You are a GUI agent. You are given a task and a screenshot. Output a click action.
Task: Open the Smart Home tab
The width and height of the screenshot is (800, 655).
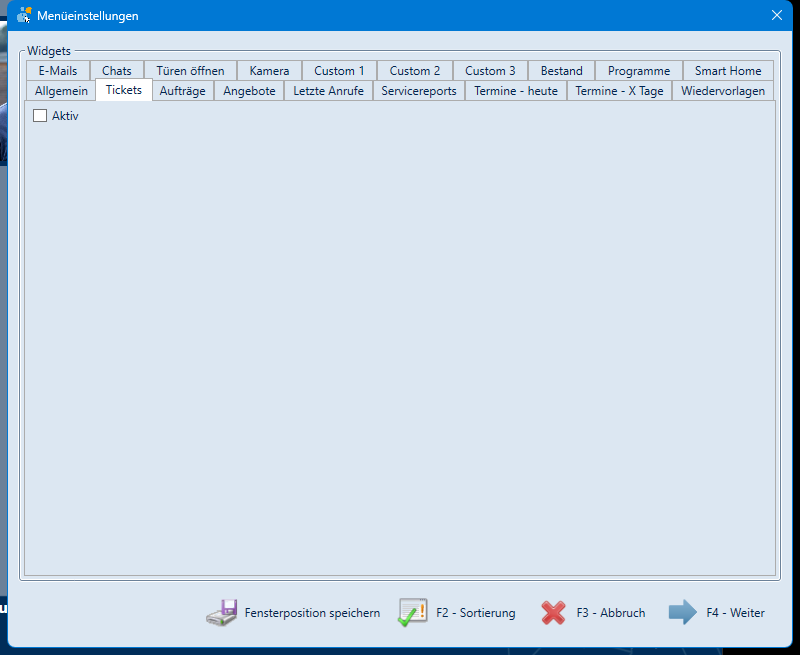pos(728,70)
